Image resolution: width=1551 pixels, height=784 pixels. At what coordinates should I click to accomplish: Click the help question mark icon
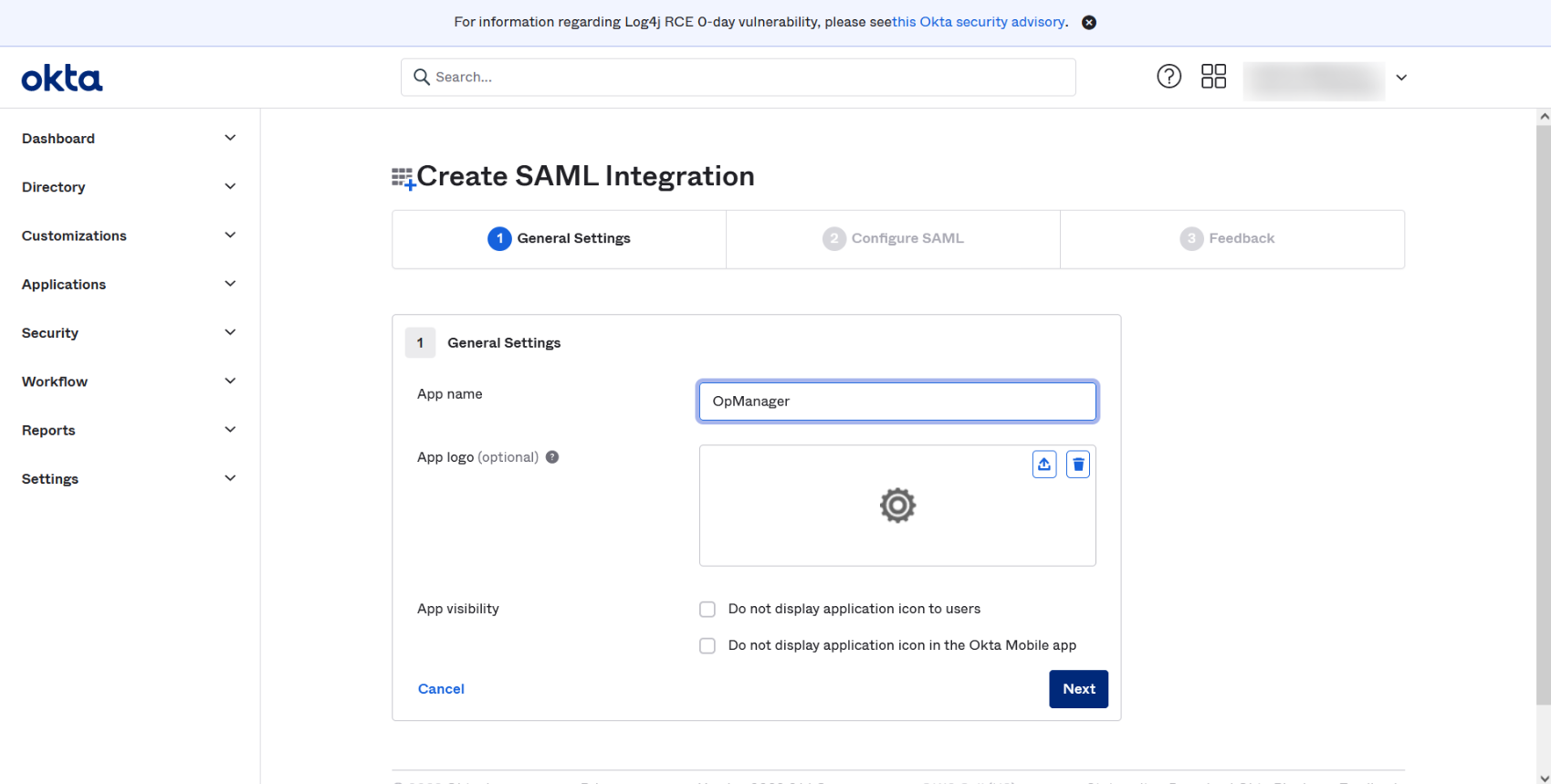pyautogui.click(x=1168, y=77)
